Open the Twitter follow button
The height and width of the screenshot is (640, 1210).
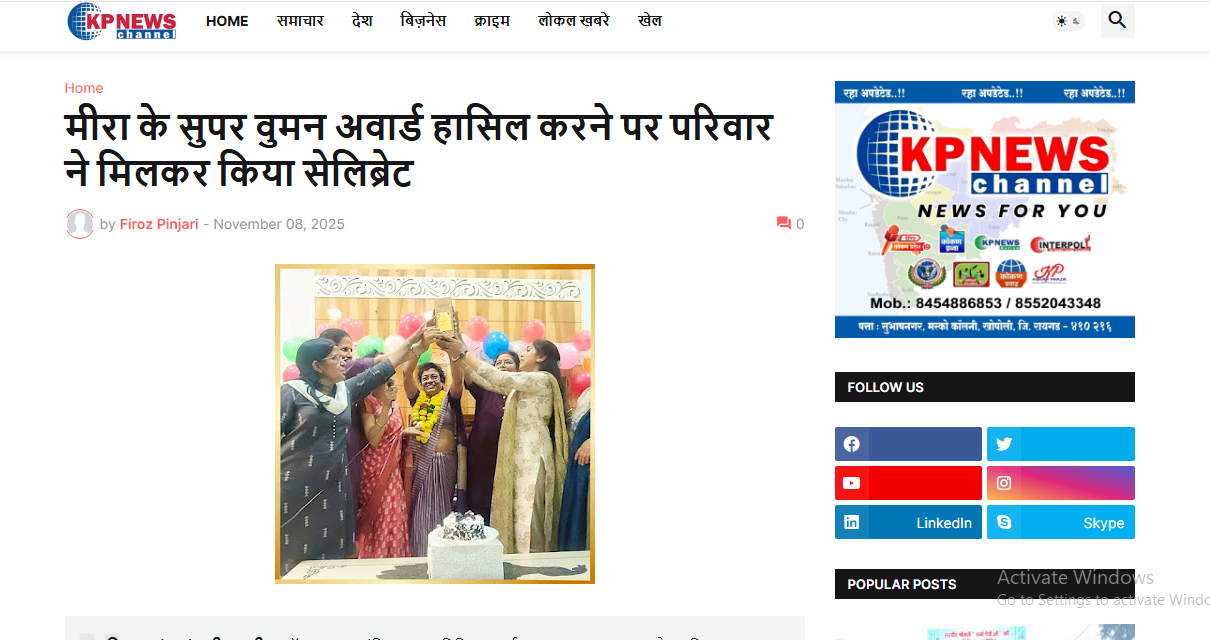(1060, 444)
